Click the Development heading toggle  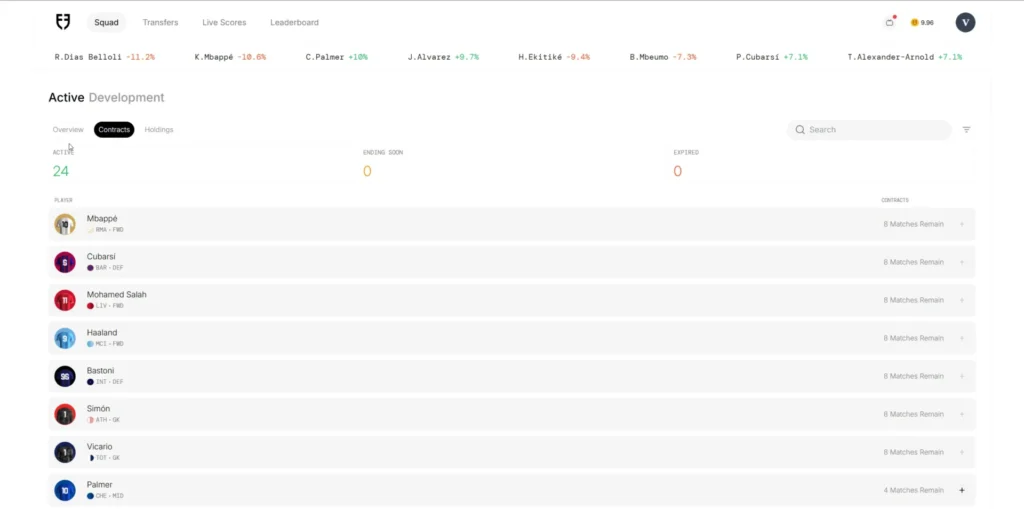(x=126, y=98)
